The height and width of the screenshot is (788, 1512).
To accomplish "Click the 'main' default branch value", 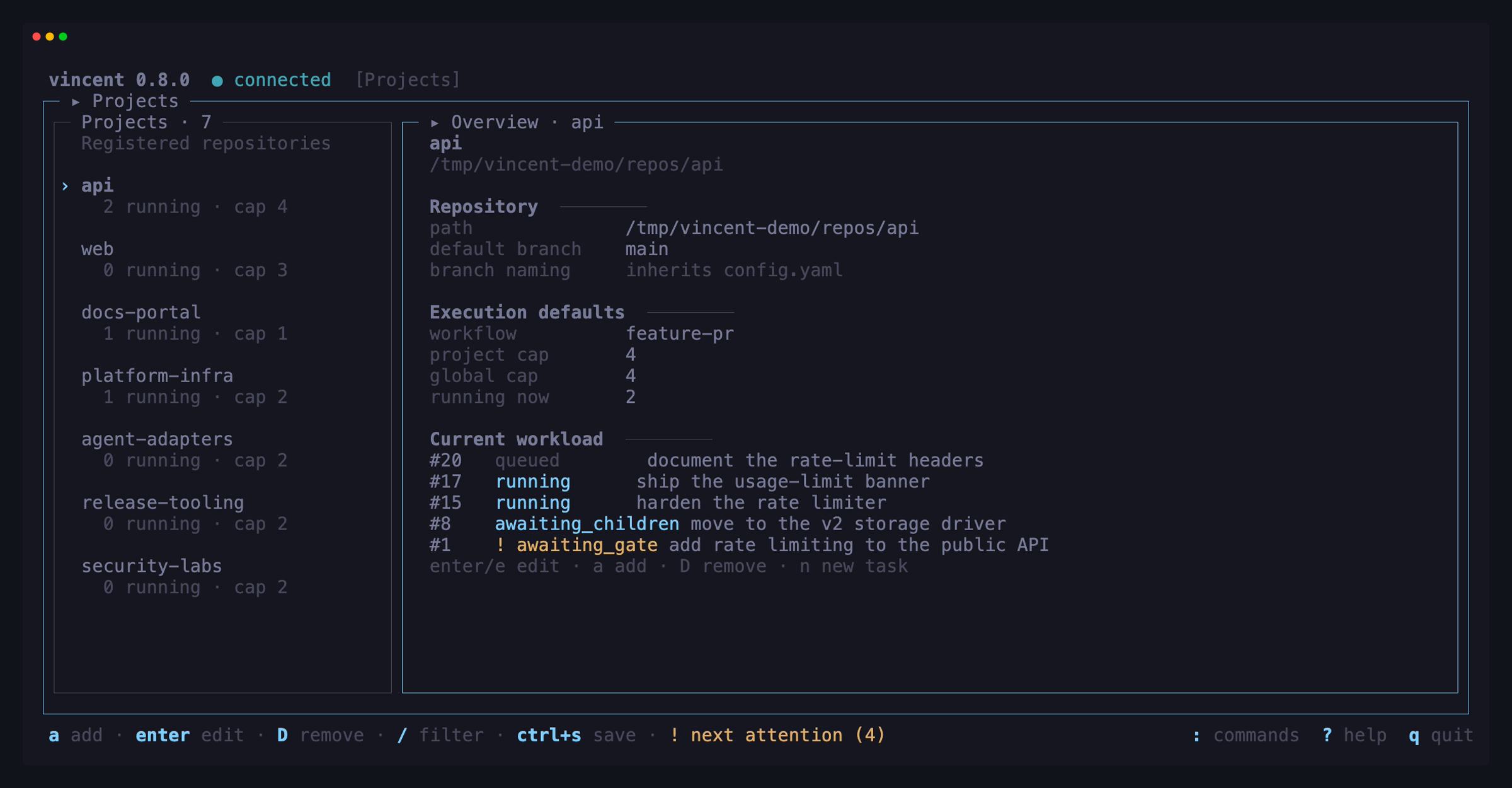I will tap(647, 249).
